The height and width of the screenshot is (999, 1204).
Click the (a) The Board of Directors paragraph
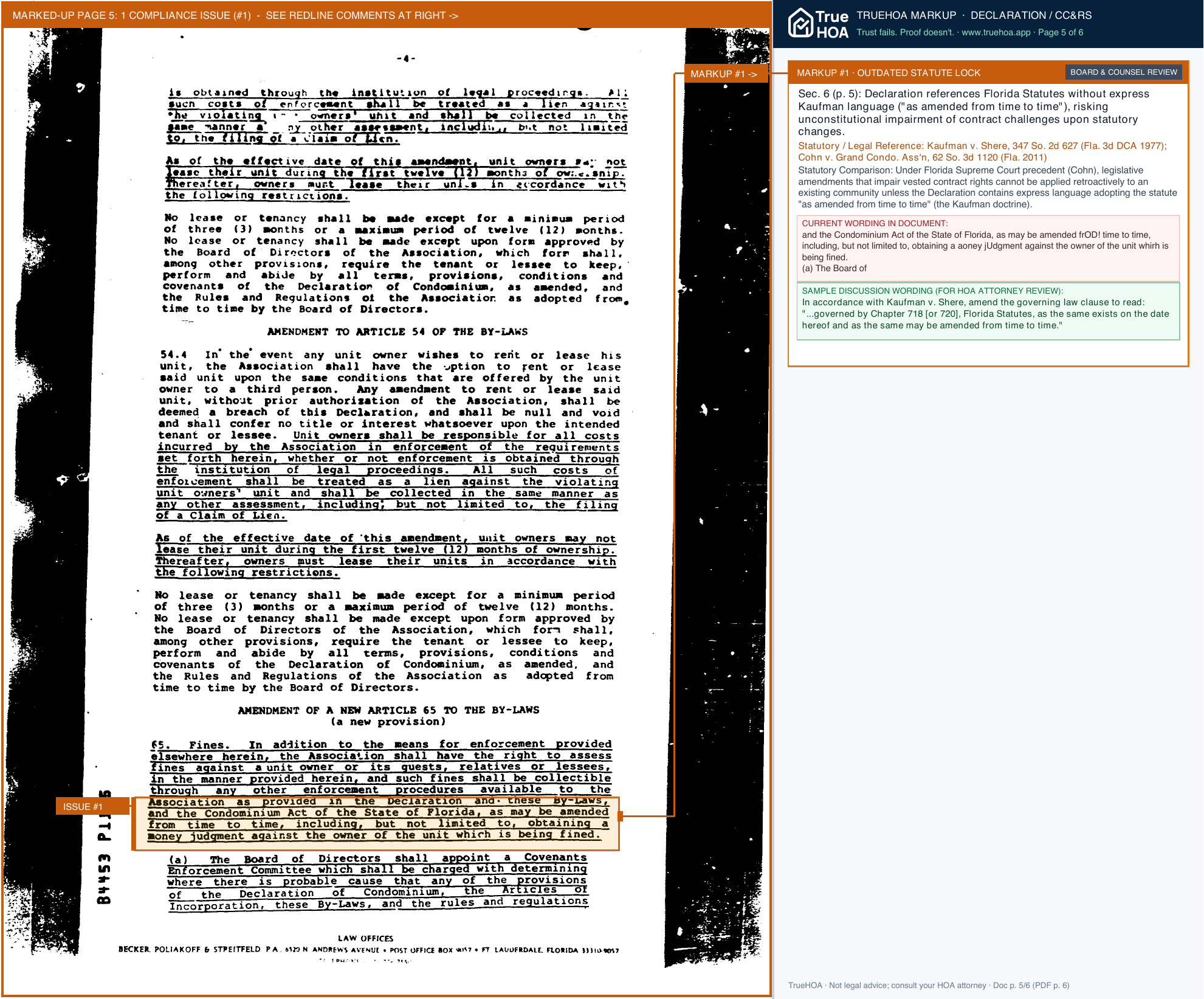378,882
